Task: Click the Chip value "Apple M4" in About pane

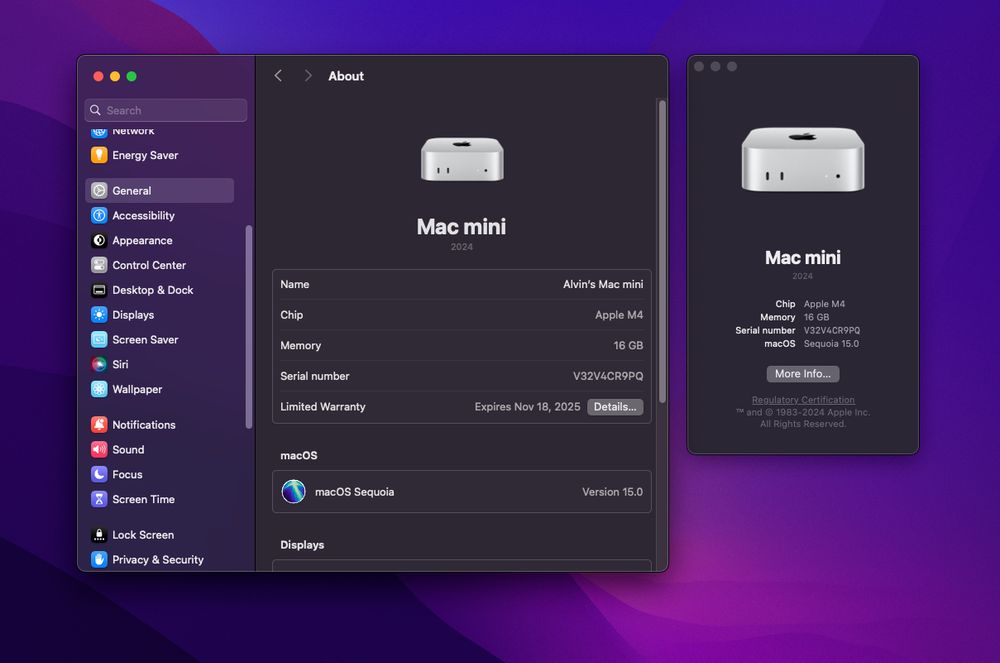Action: coord(619,315)
